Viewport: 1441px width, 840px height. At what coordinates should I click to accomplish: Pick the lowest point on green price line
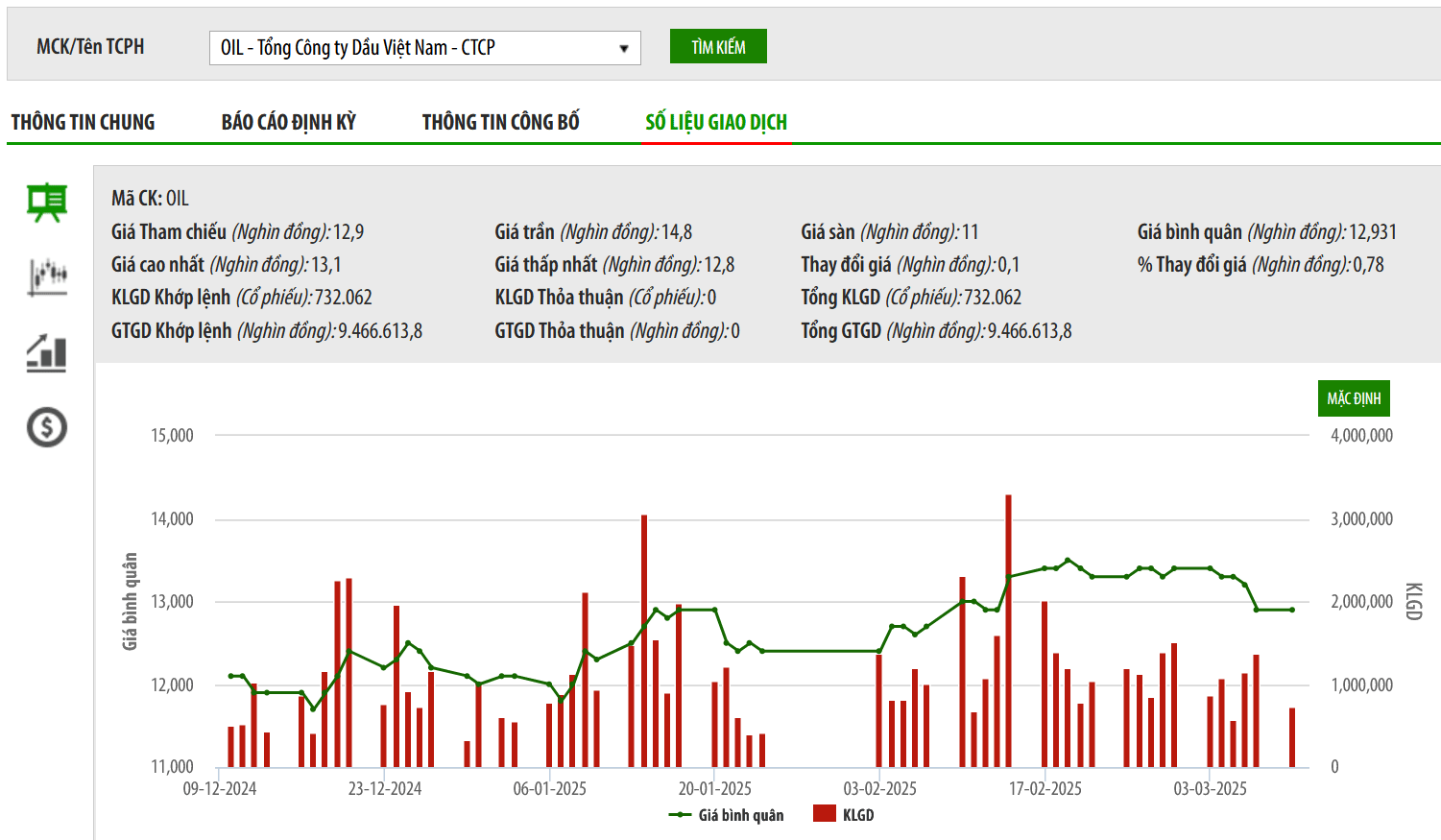coord(312,709)
